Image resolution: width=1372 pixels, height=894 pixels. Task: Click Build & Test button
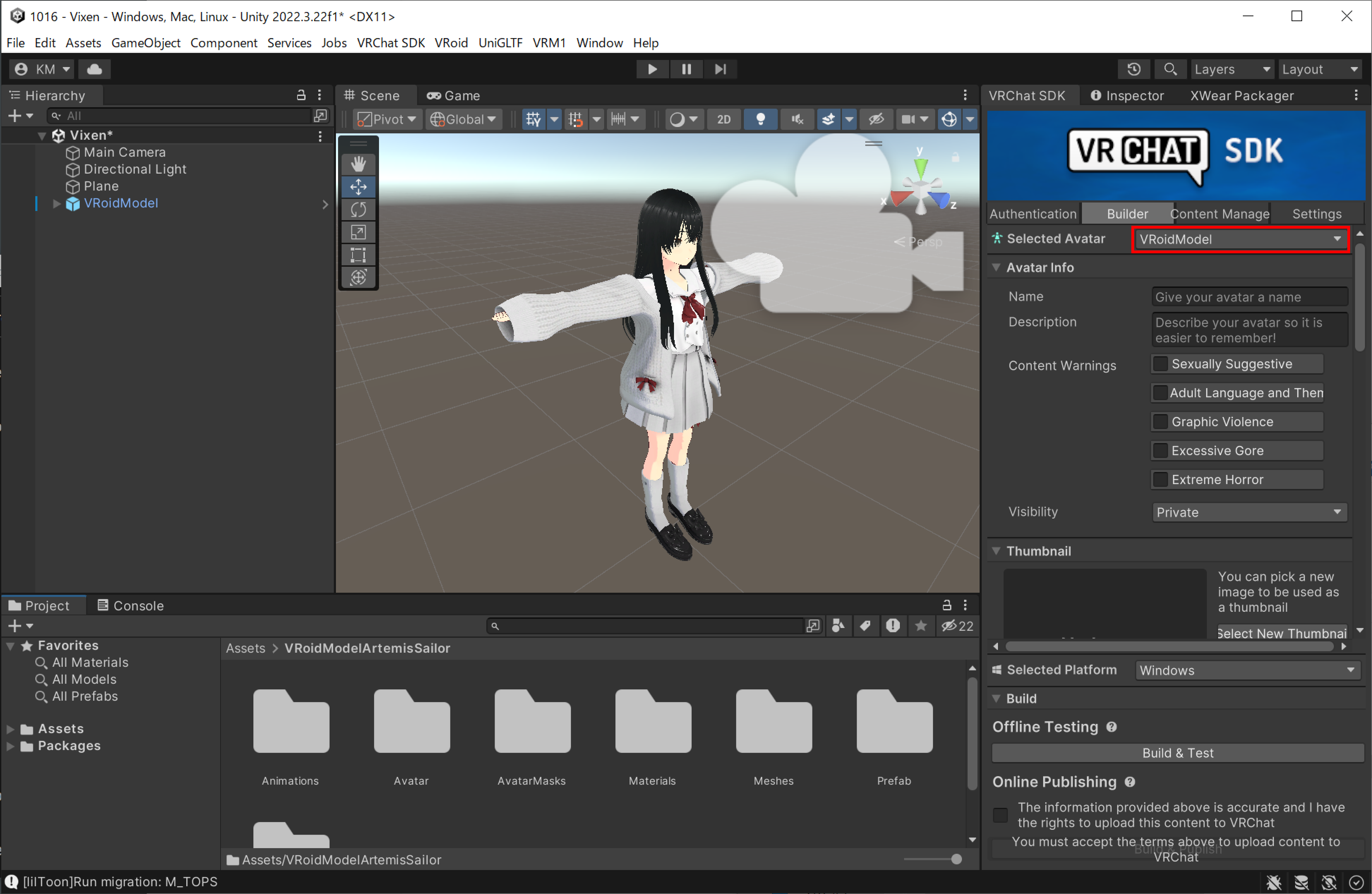pos(1177,753)
